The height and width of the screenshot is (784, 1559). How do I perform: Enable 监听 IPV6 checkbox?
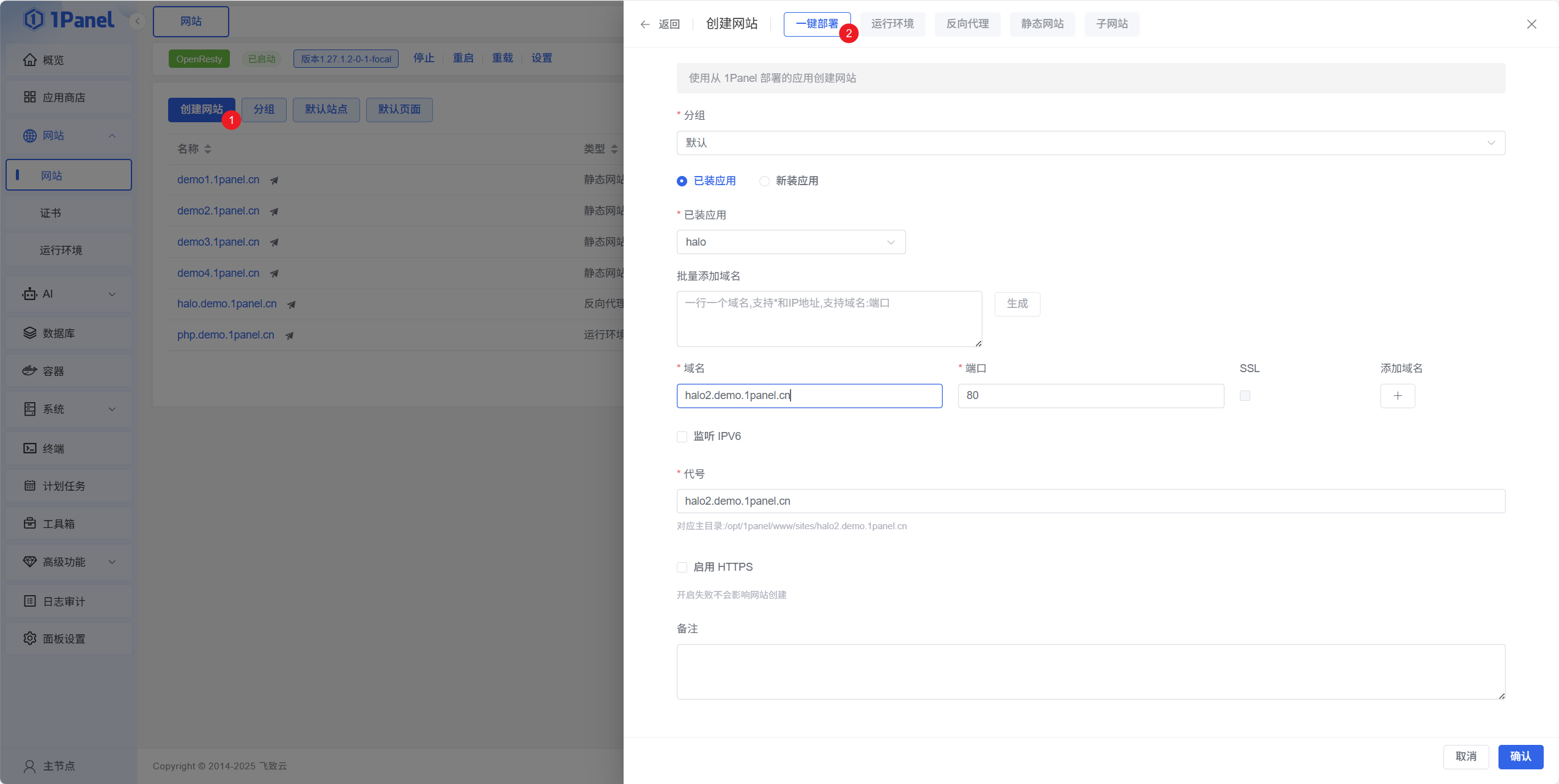(x=682, y=436)
